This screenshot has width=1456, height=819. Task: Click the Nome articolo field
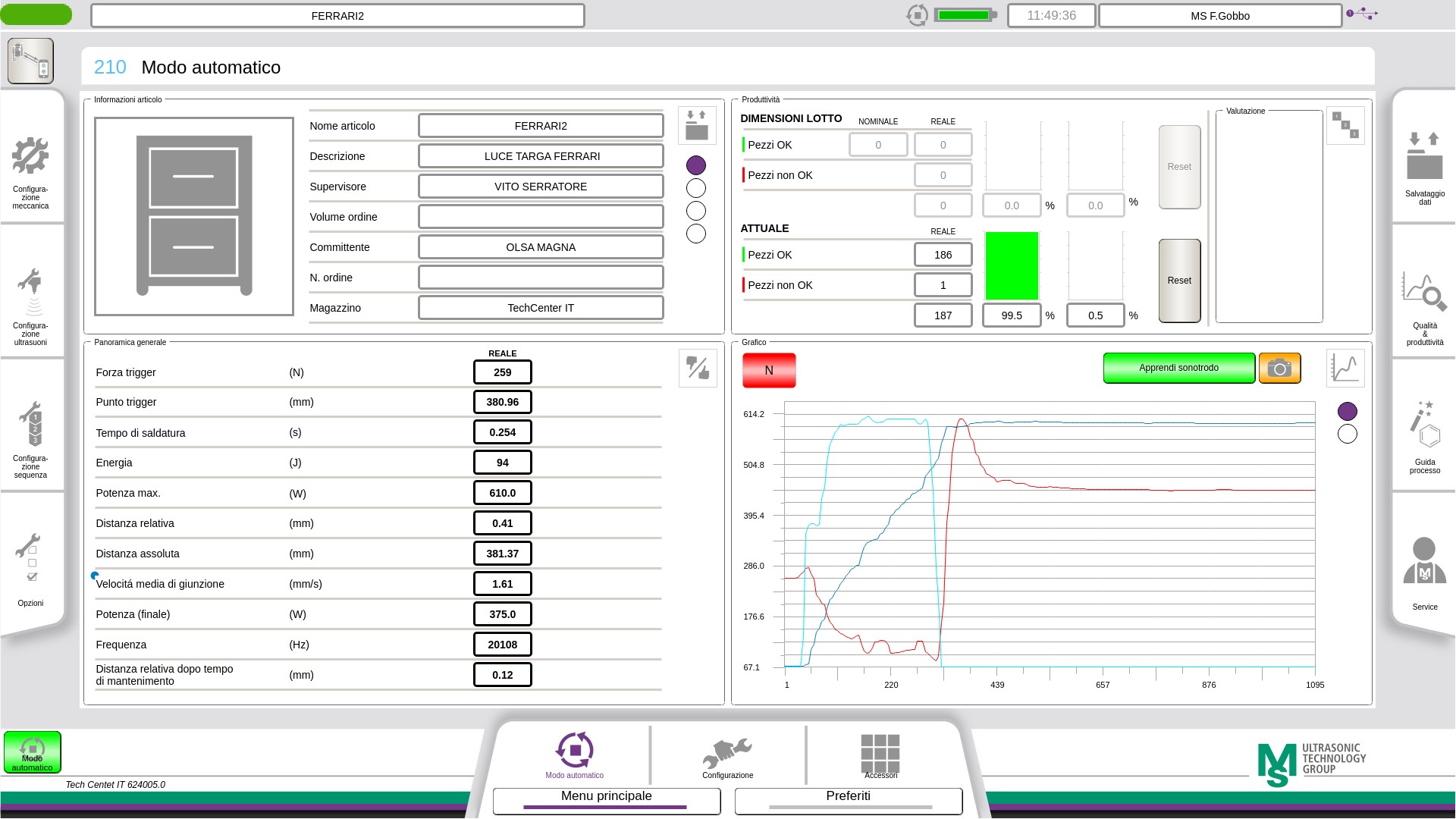pyautogui.click(x=541, y=126)
